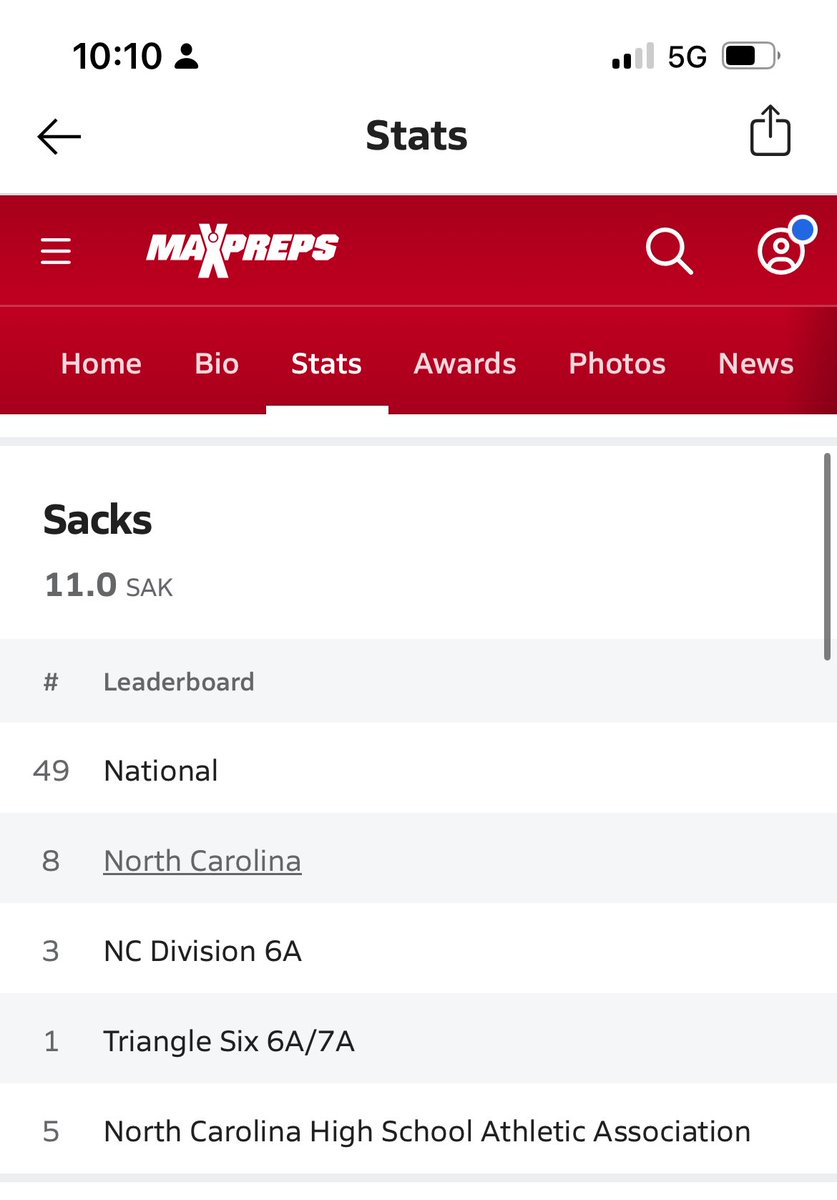
Task: Tap the cellular signal indicator
Action: (x=632, y=57)
